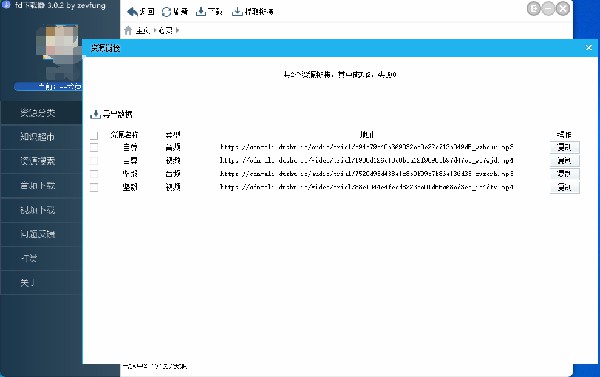Click the summary text line at dialog top
Viewport: 600px width, 377px height.
click(x=339, y=75)
